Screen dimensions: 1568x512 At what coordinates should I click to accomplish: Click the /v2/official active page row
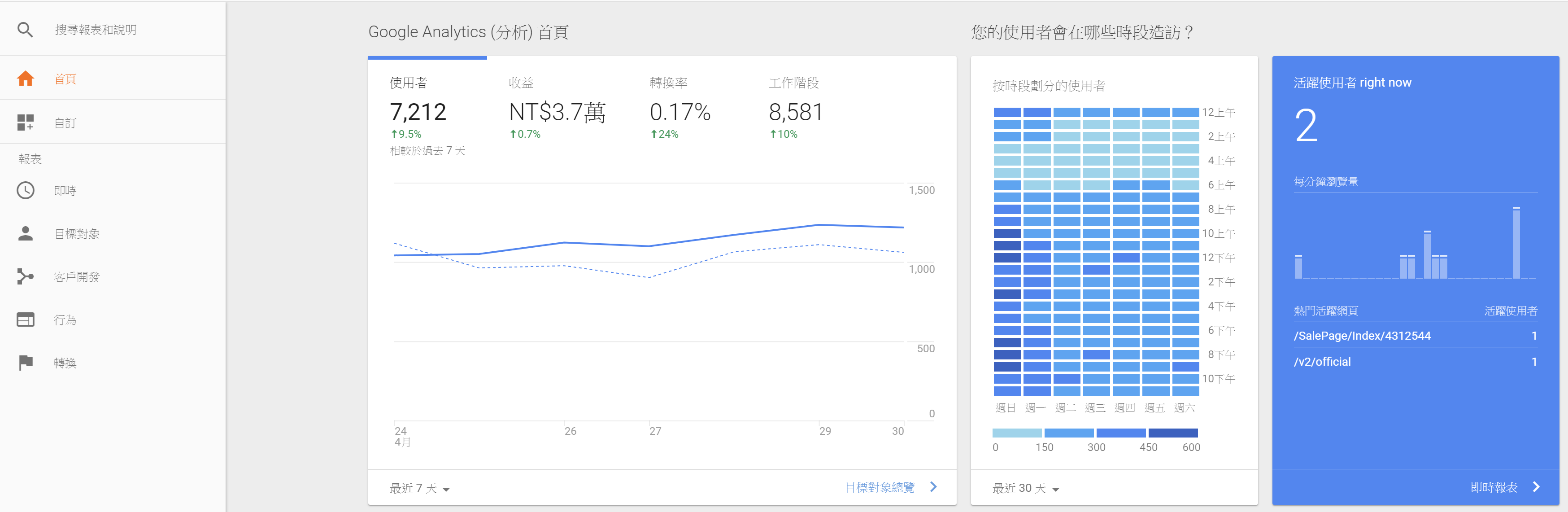[1322, 362]
